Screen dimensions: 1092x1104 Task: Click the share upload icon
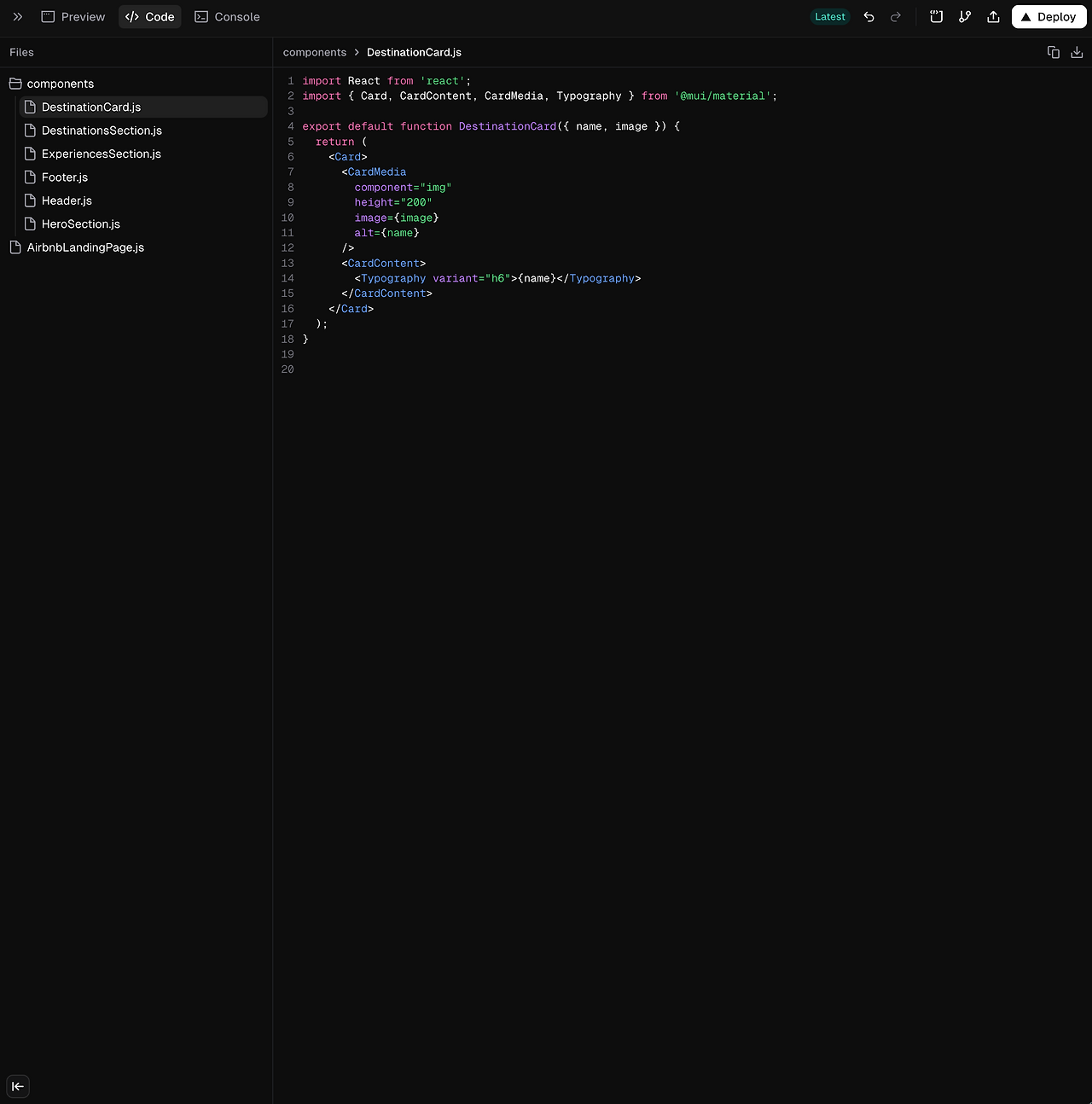point(992,16)
